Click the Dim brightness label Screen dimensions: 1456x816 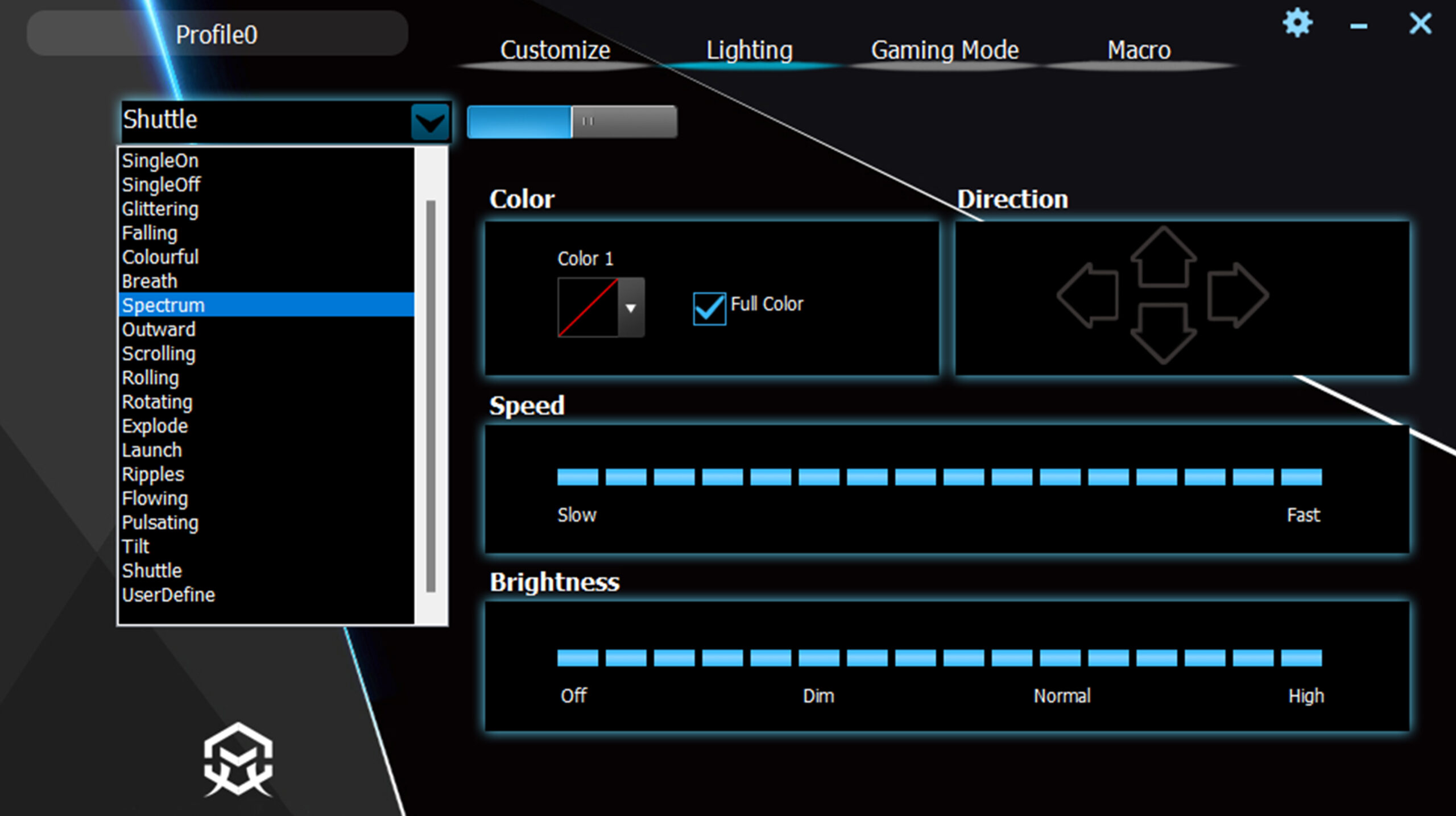pos(818,696)
